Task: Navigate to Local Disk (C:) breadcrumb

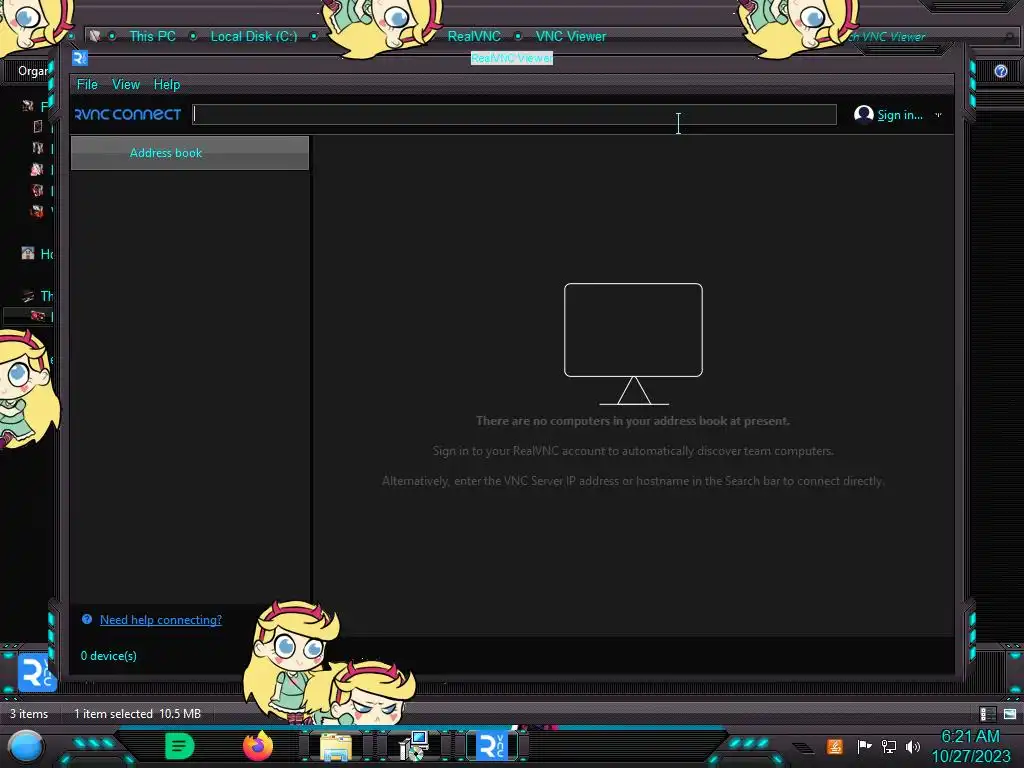Action: pyautogui.click(x=253, y=37)
